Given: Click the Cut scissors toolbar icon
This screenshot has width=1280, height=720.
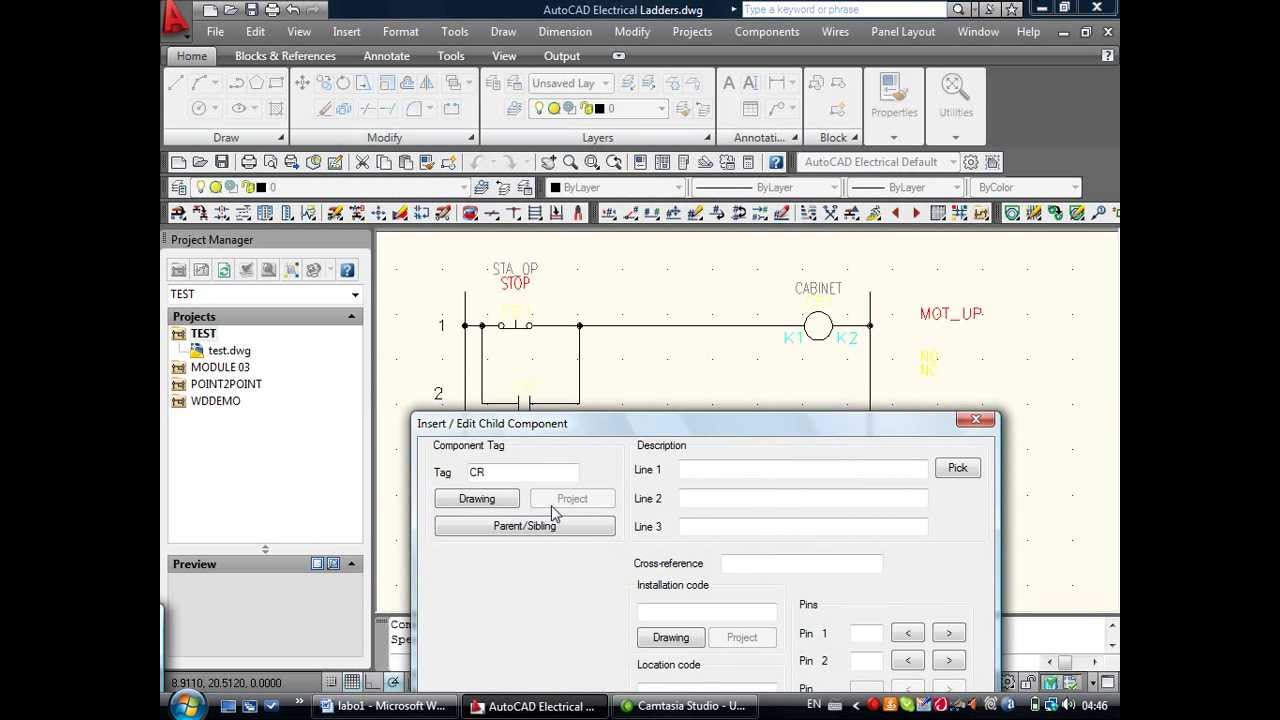Looking at the screenshot, I should (x=362, y=162).
